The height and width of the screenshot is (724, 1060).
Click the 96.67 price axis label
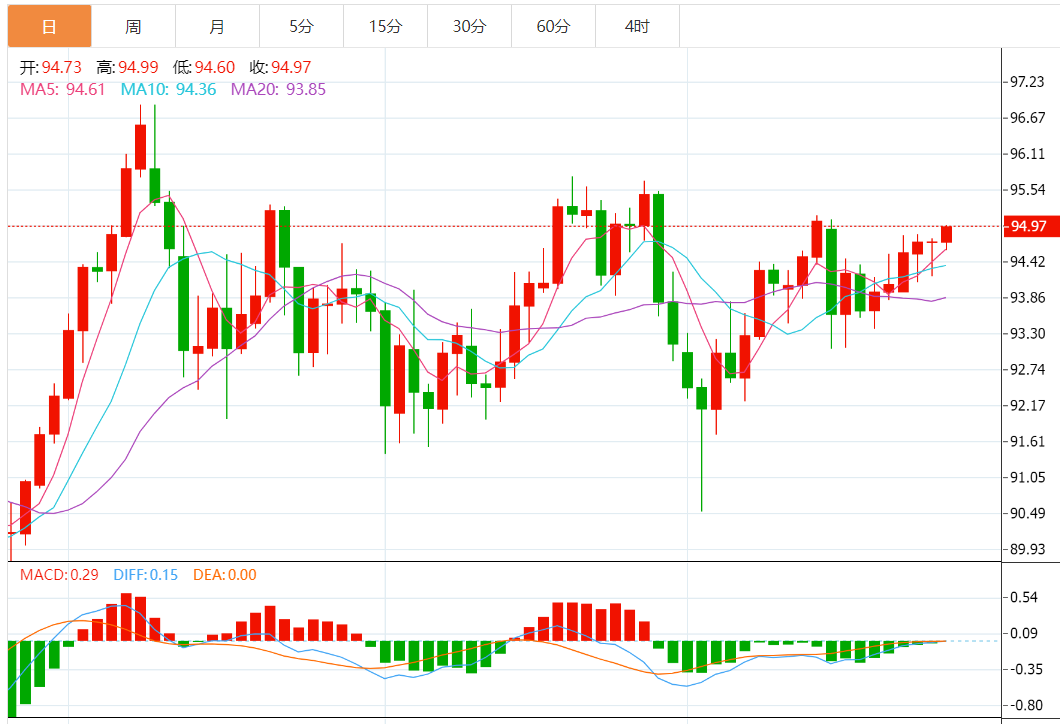point(1027,118)
